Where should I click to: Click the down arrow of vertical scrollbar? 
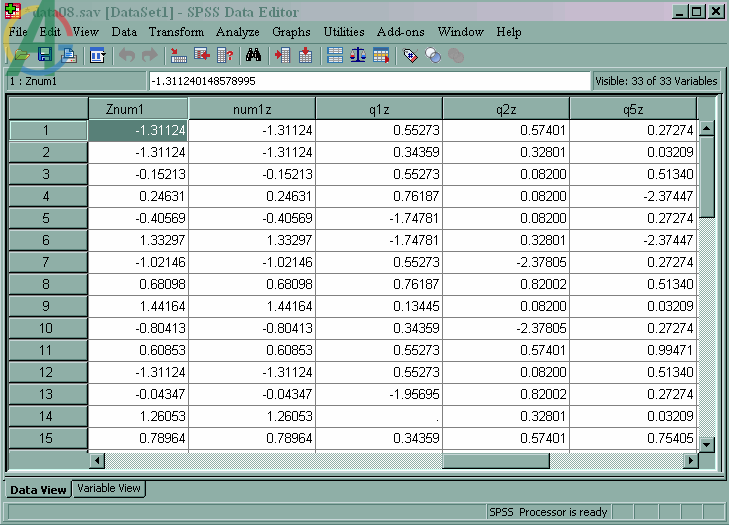pyautogui.click(x=707, y=445)
